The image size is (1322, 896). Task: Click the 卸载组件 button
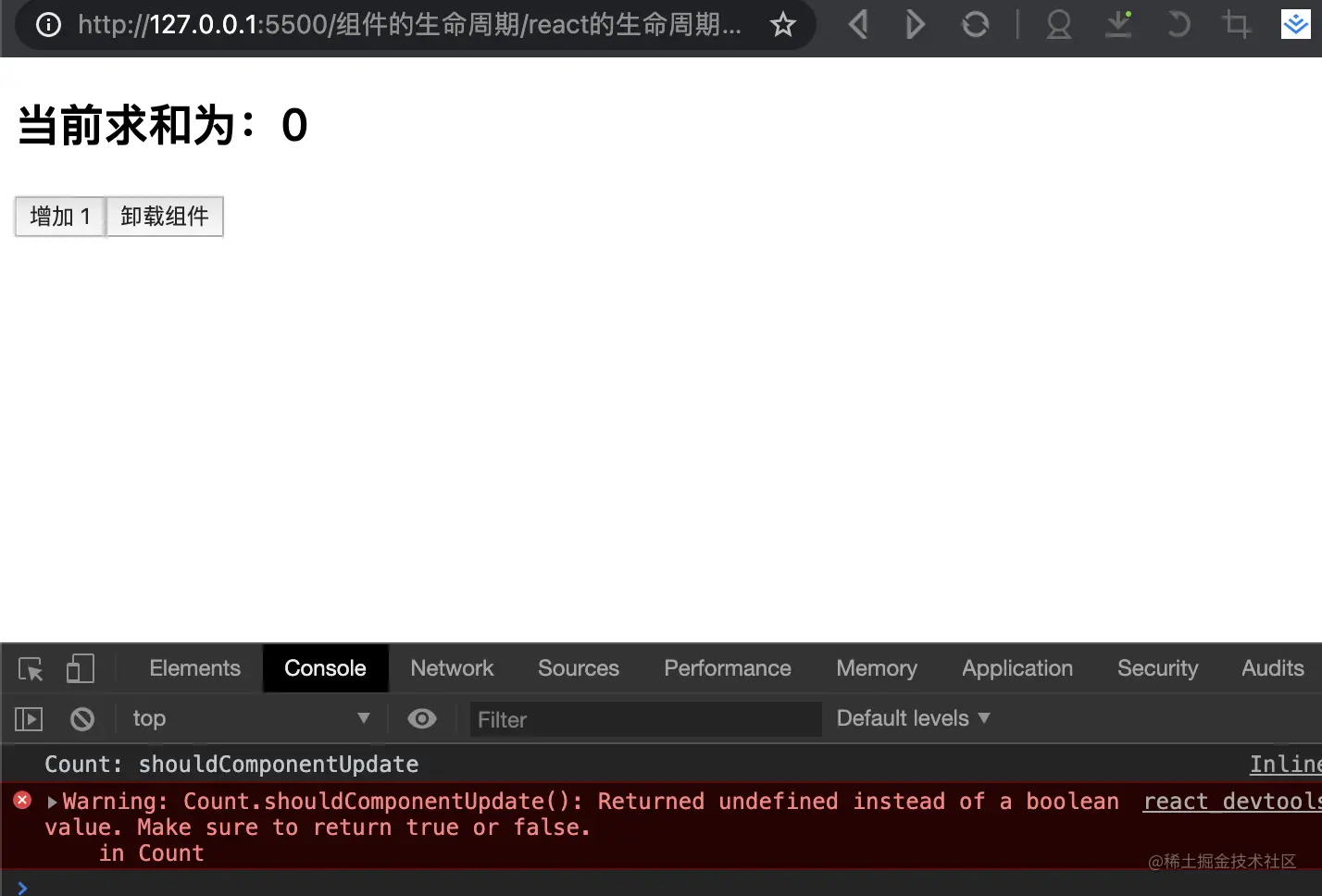click(x=165, y=217)
